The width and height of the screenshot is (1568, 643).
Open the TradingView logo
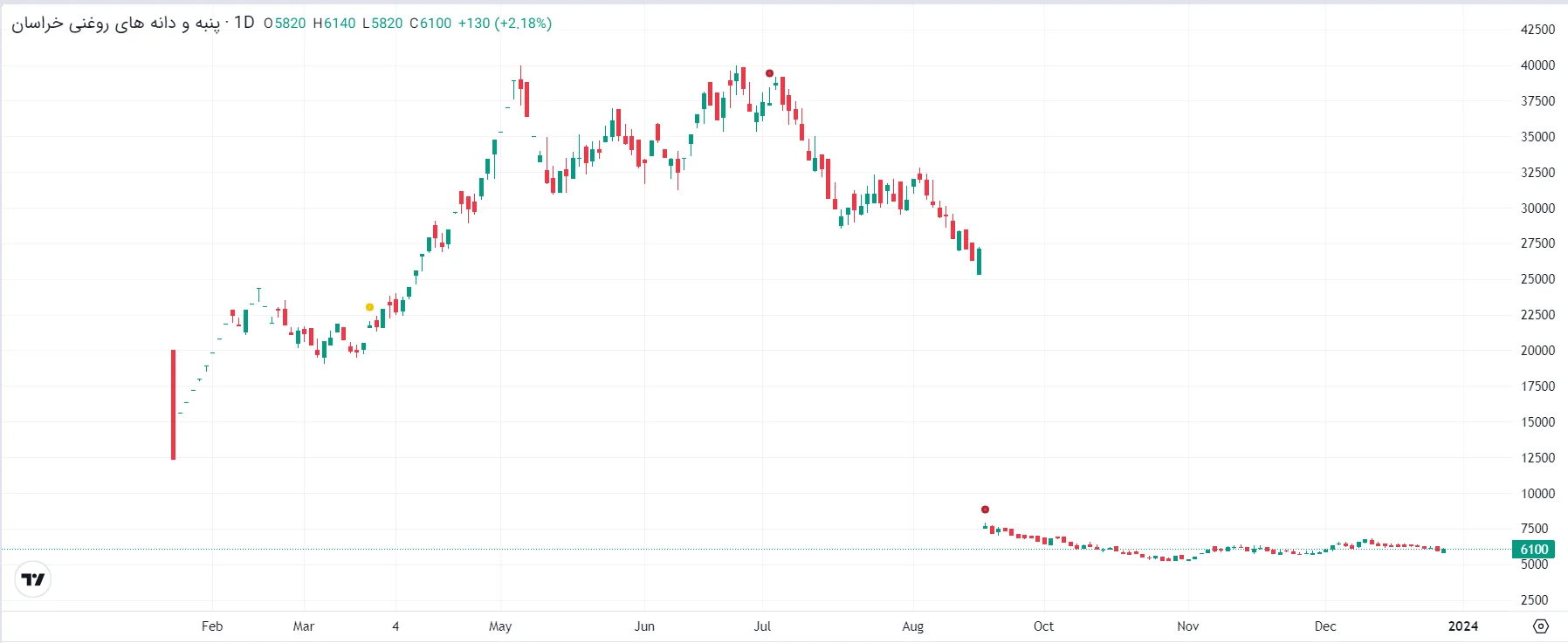[x=33, y=579]
